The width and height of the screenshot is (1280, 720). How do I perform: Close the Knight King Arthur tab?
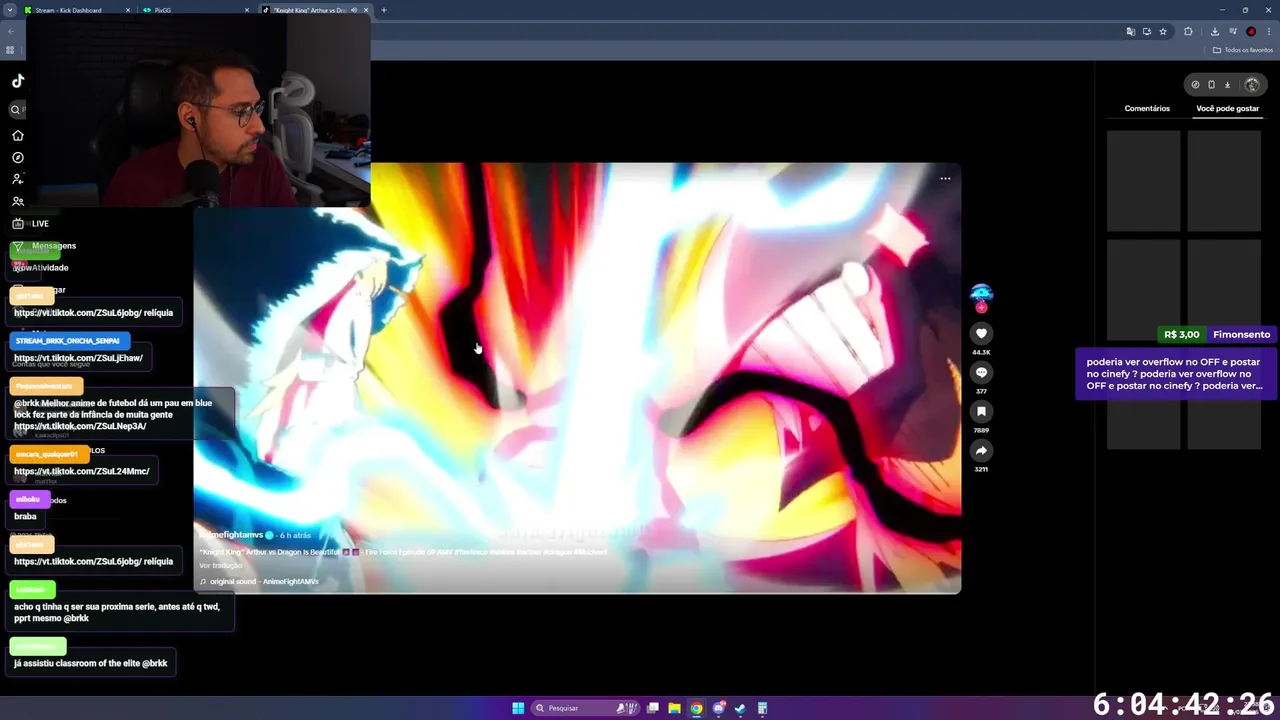click(x=366, y=10)
